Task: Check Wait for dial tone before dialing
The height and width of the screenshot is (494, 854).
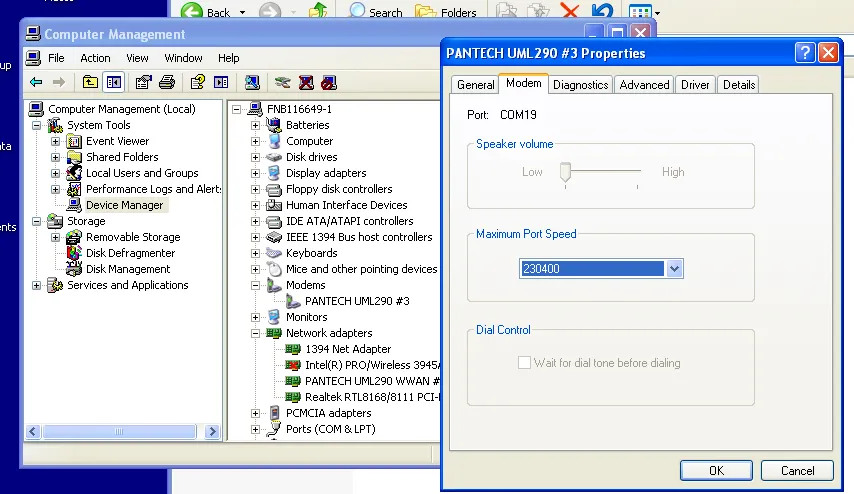Action: (x=524, y=363)
